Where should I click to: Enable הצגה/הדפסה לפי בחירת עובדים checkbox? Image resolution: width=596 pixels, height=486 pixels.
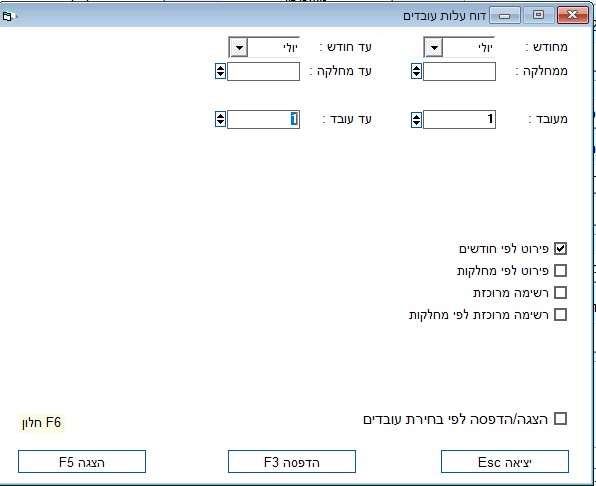click(x=560, y=419)
